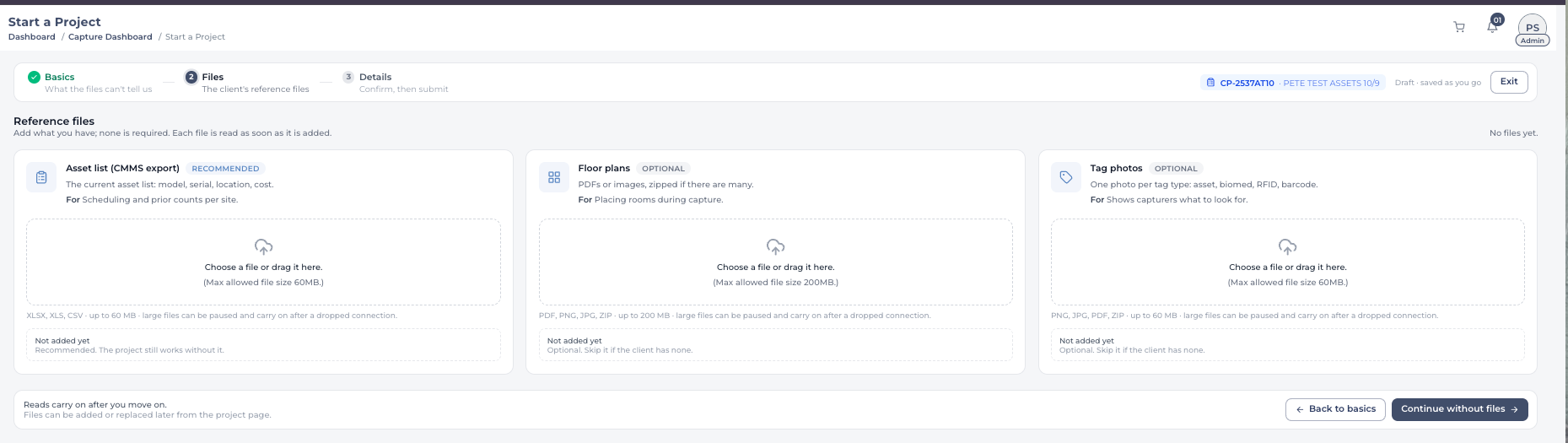1568x443 pixels.
Task: Open the shopping cart icon
Action: click(x=1459, y=28)
